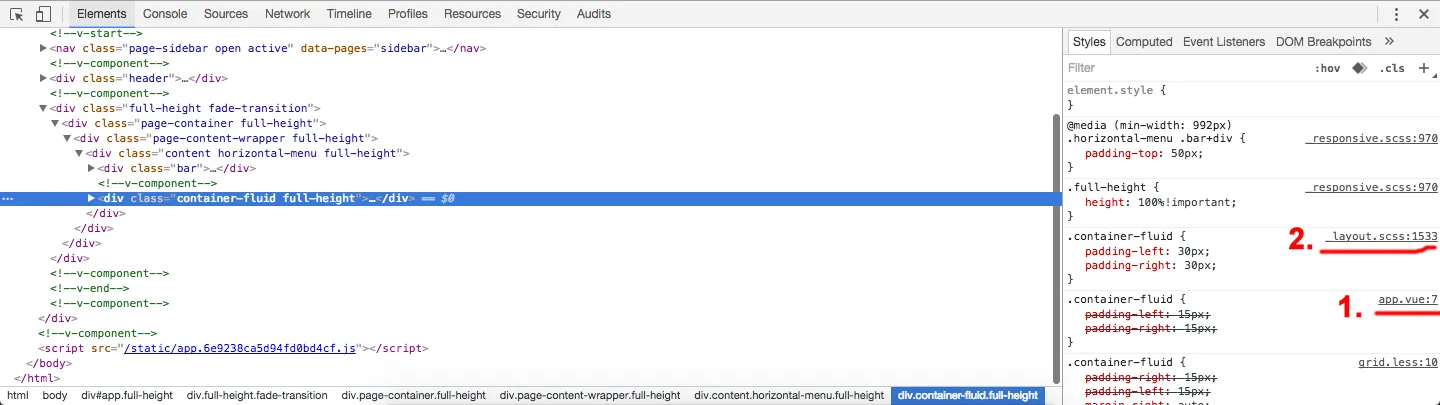Screen dimensions: 1440x405
Task: Show more Styles pane tabs chevron
Action: [1389, 41]
